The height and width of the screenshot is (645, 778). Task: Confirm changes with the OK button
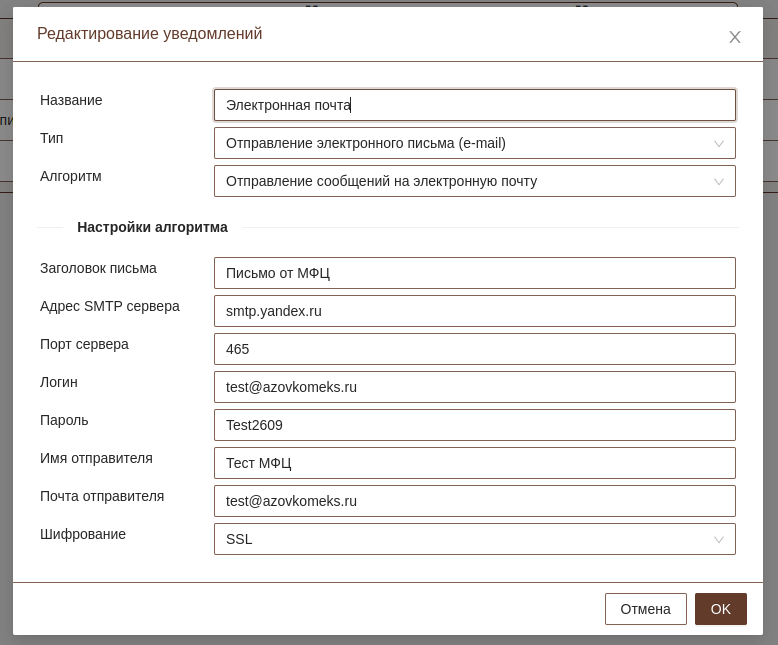(720, 609)
